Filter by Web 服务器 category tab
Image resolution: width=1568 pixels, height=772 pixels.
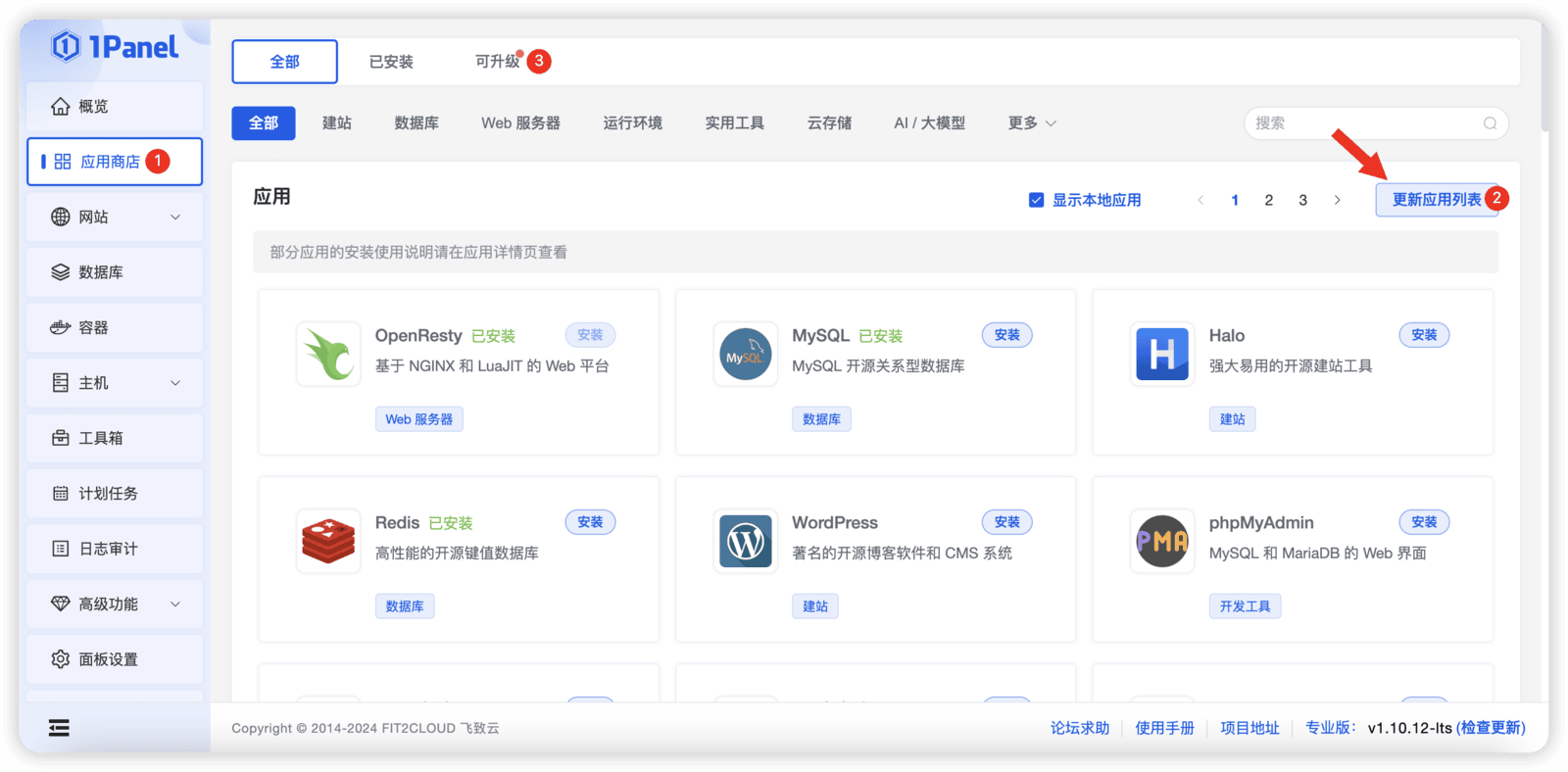pyautogui.click(x=520, y=123)
